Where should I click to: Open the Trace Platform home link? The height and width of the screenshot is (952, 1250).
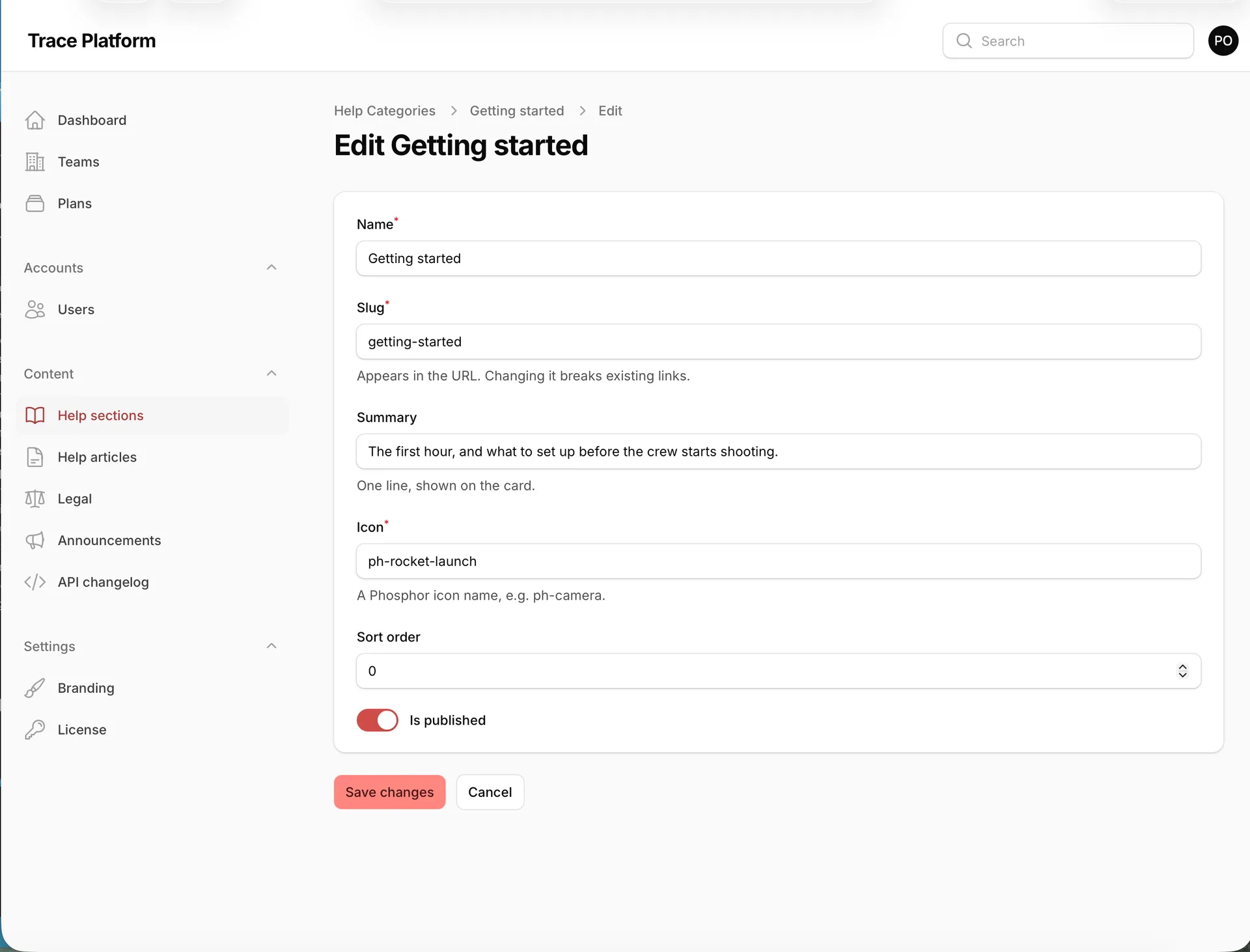(92, 41)
